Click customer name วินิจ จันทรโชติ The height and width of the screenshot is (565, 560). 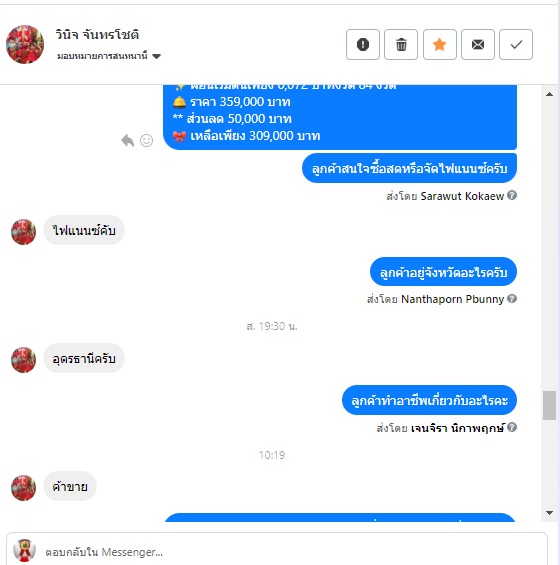tap(97, 35)
